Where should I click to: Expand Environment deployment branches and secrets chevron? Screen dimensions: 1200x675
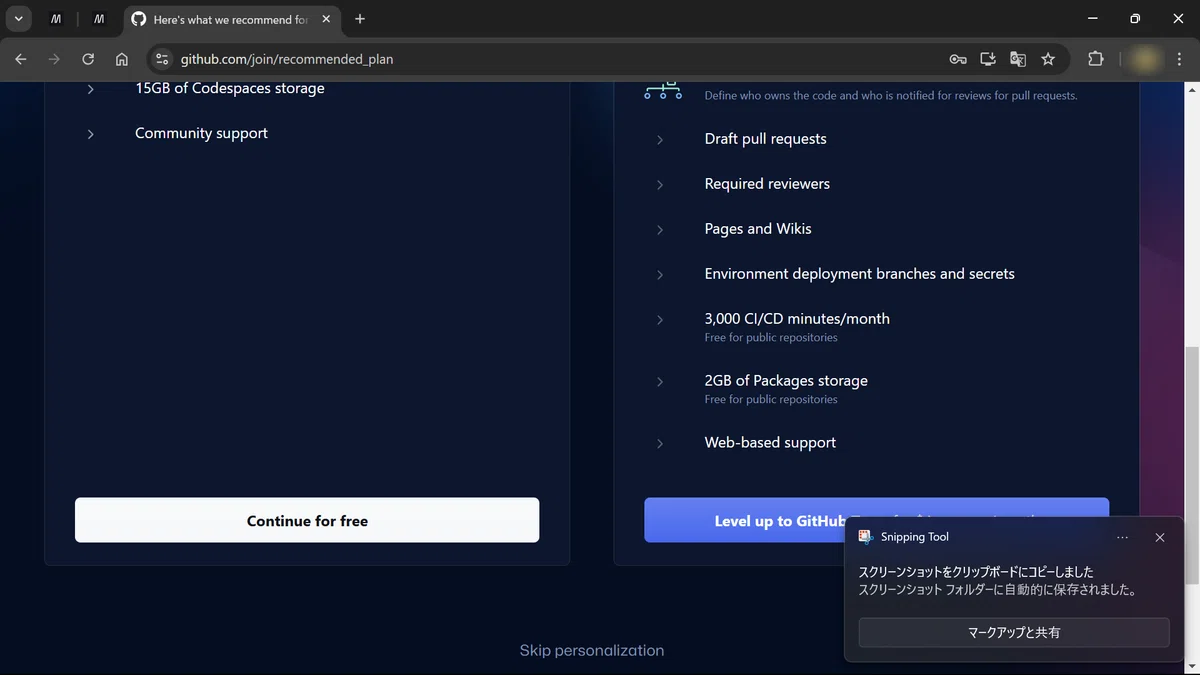tap(660, 275)
